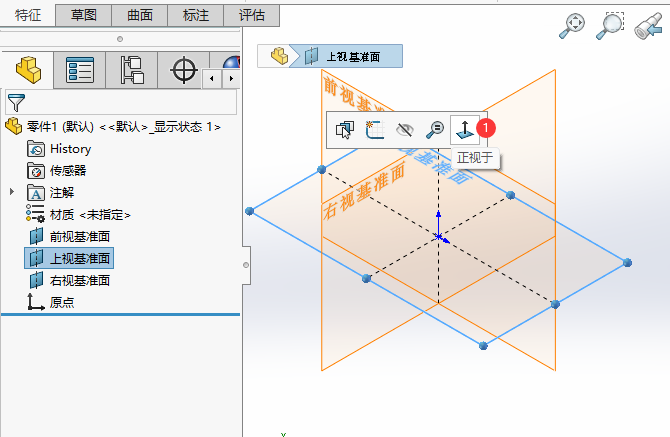Viewport: 670px width, 437px height.
Task: Open the 草图 tab
Action: (x=84, y=15)
